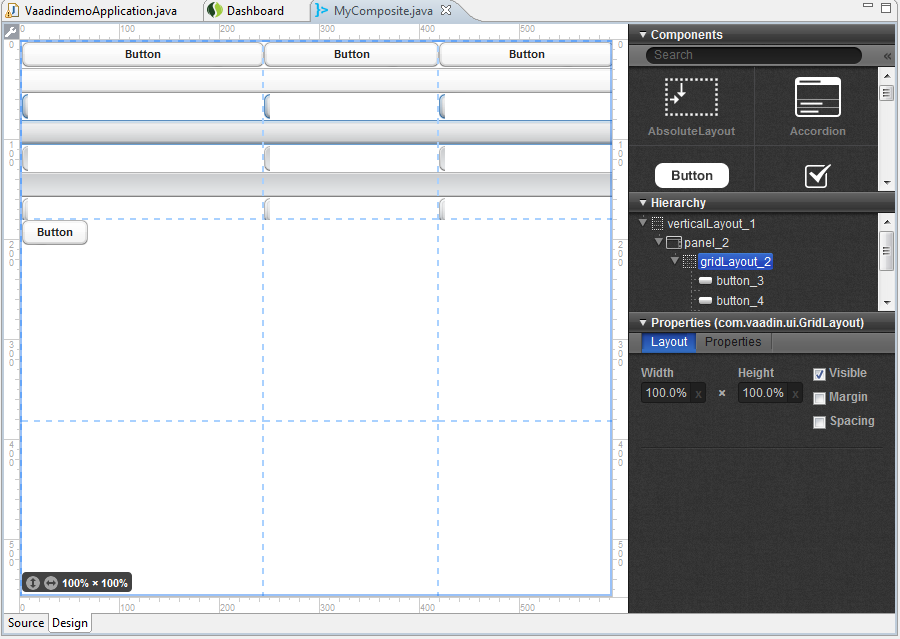Select the Accordion component in the palette
Screen dimensions: 900x639
tap(818, 105)
